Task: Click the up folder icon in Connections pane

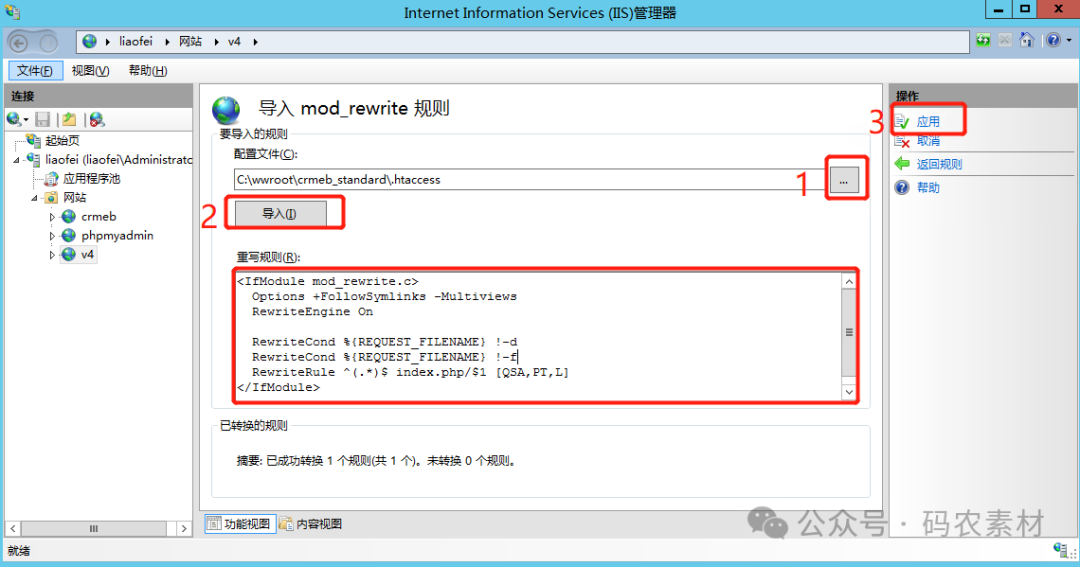Action: tap(69, 120)
